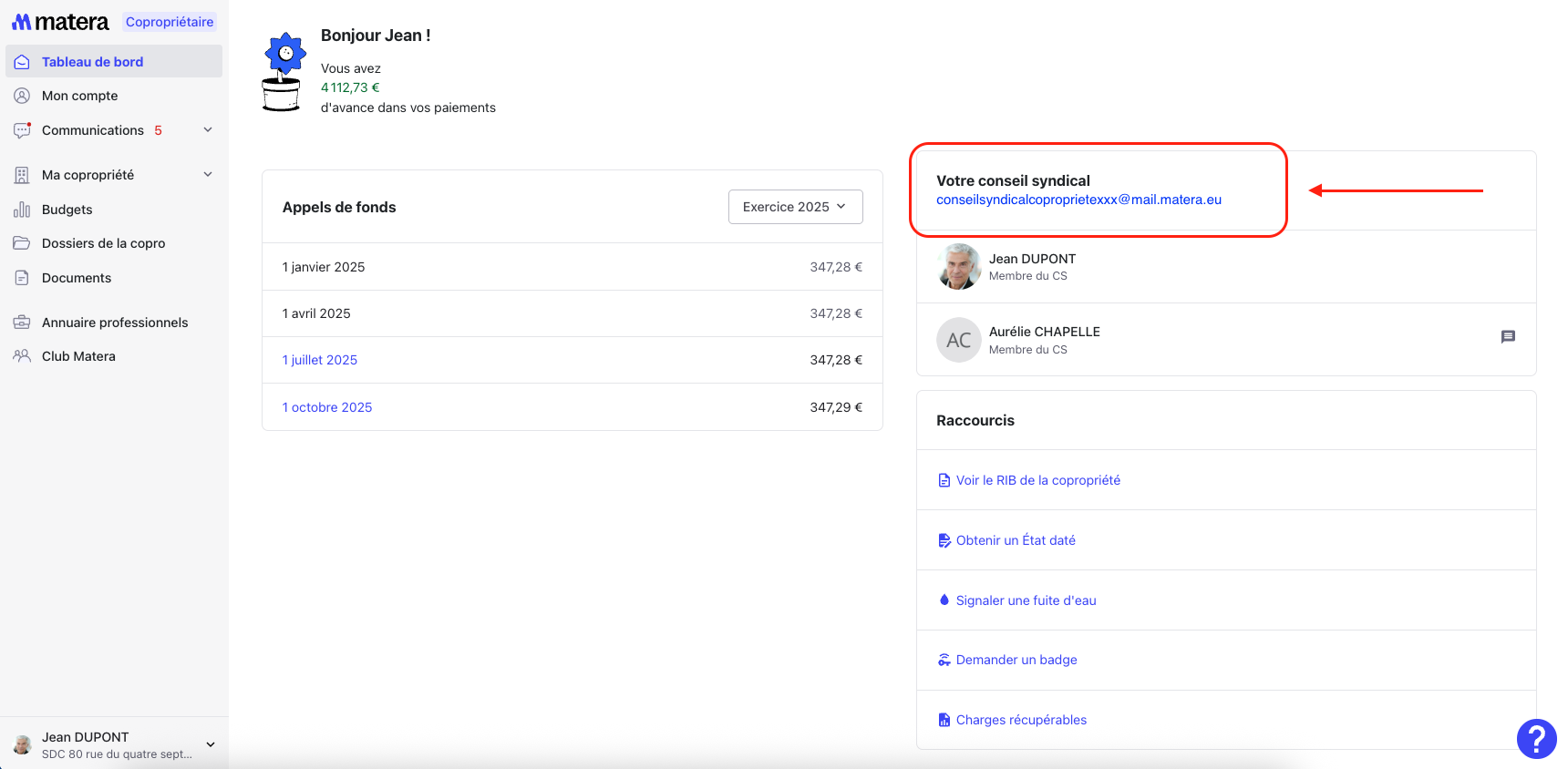1568x769 pixels.
Task: Open the Exercice 2025 dropdown
Action: click(795, 207)
